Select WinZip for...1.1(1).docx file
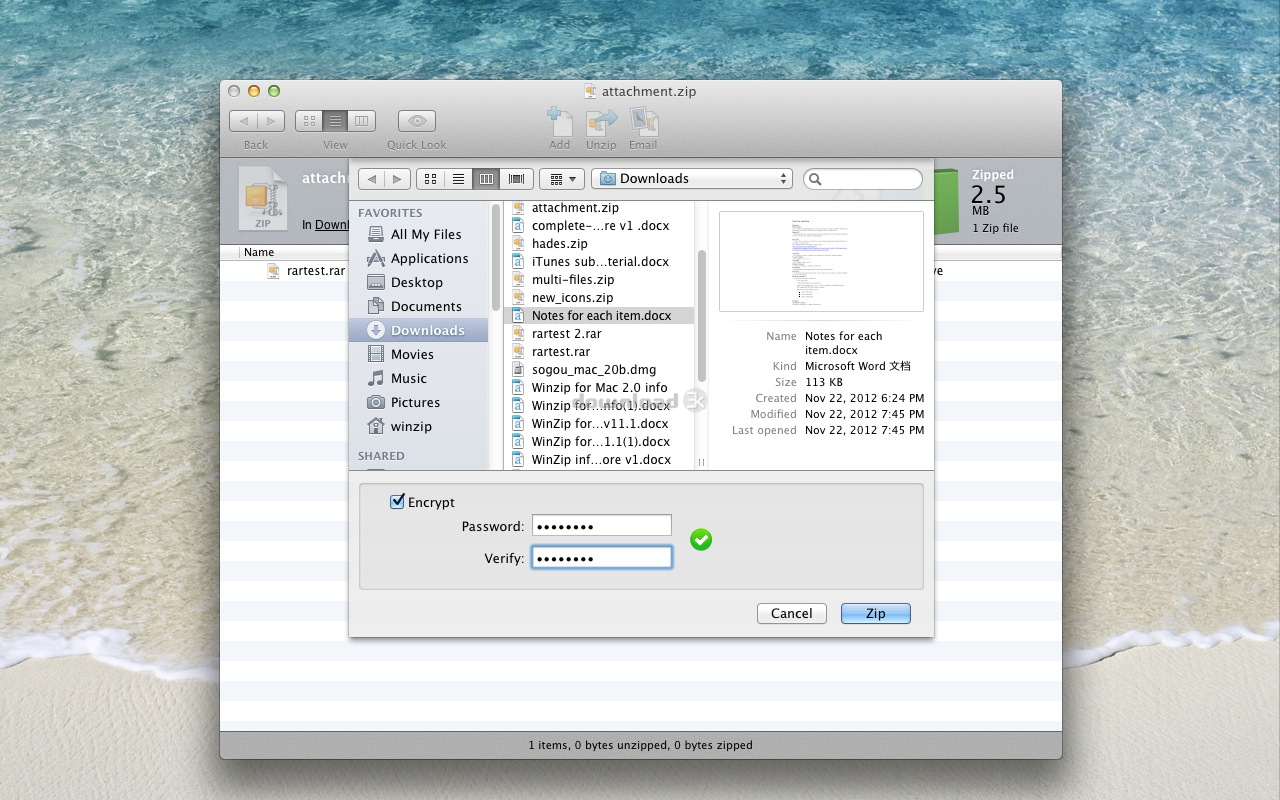The height and width of the screenshot is (800, 1280). coord(599,442)
